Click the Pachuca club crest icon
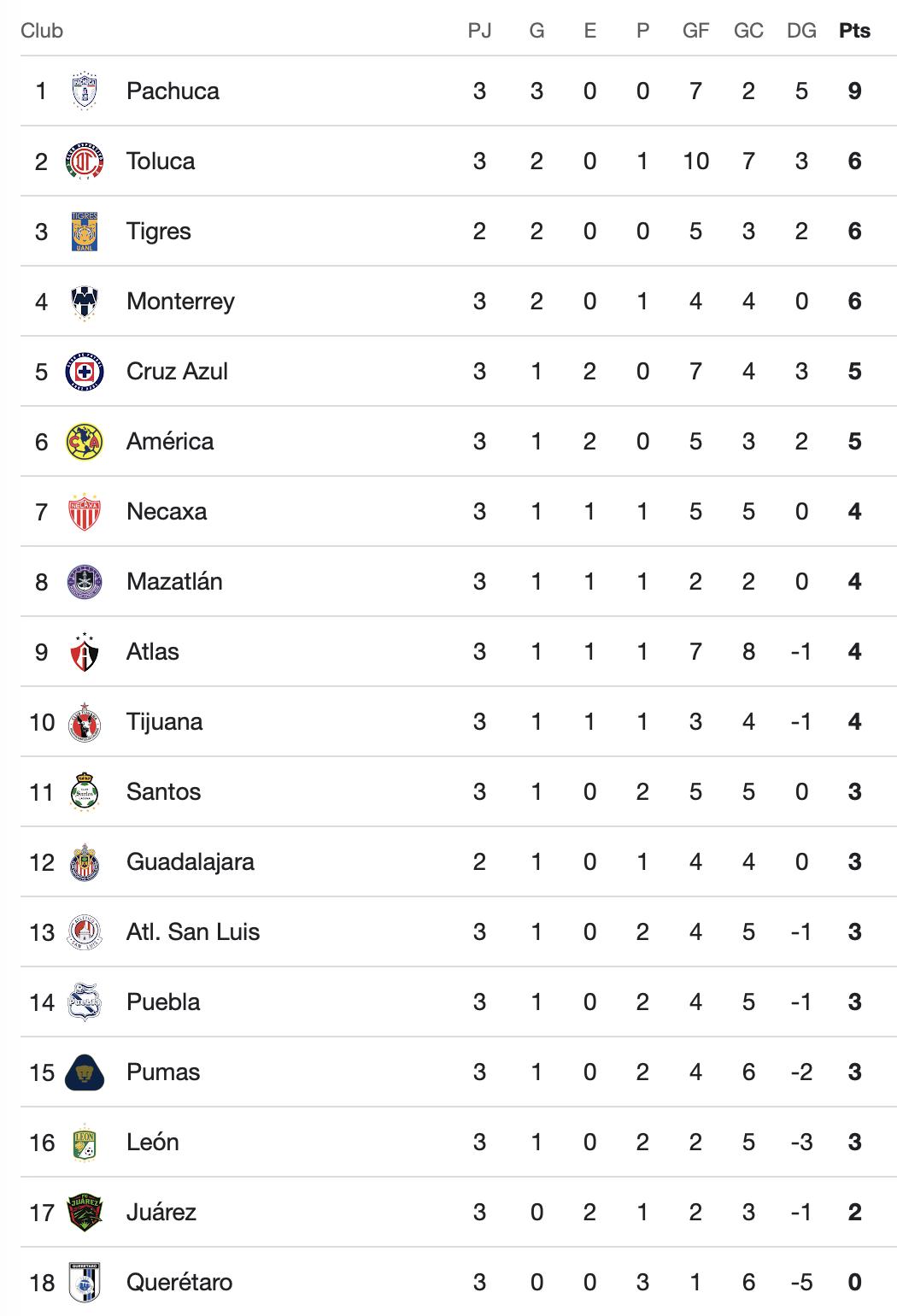 pyautogui.click(x=85, y=91)
